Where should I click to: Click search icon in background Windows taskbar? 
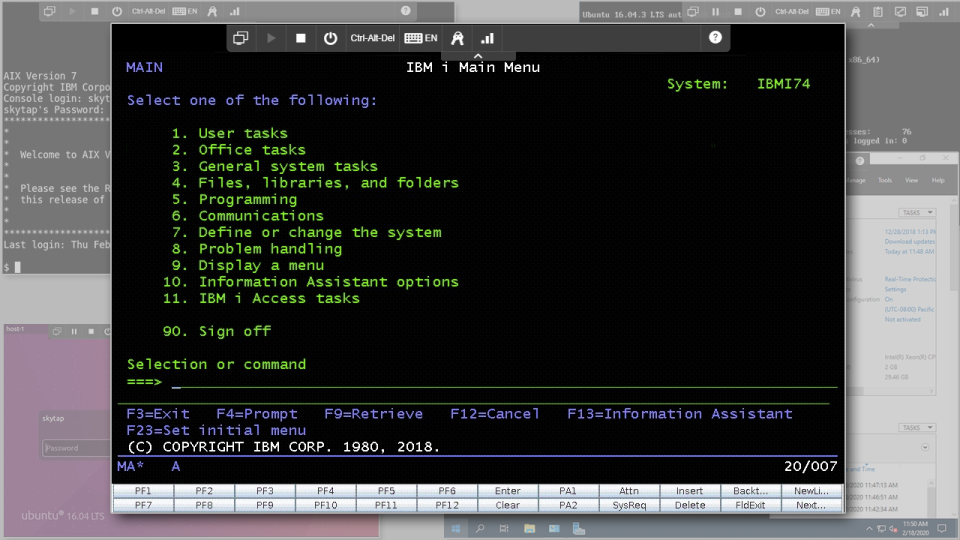[480, 528]
